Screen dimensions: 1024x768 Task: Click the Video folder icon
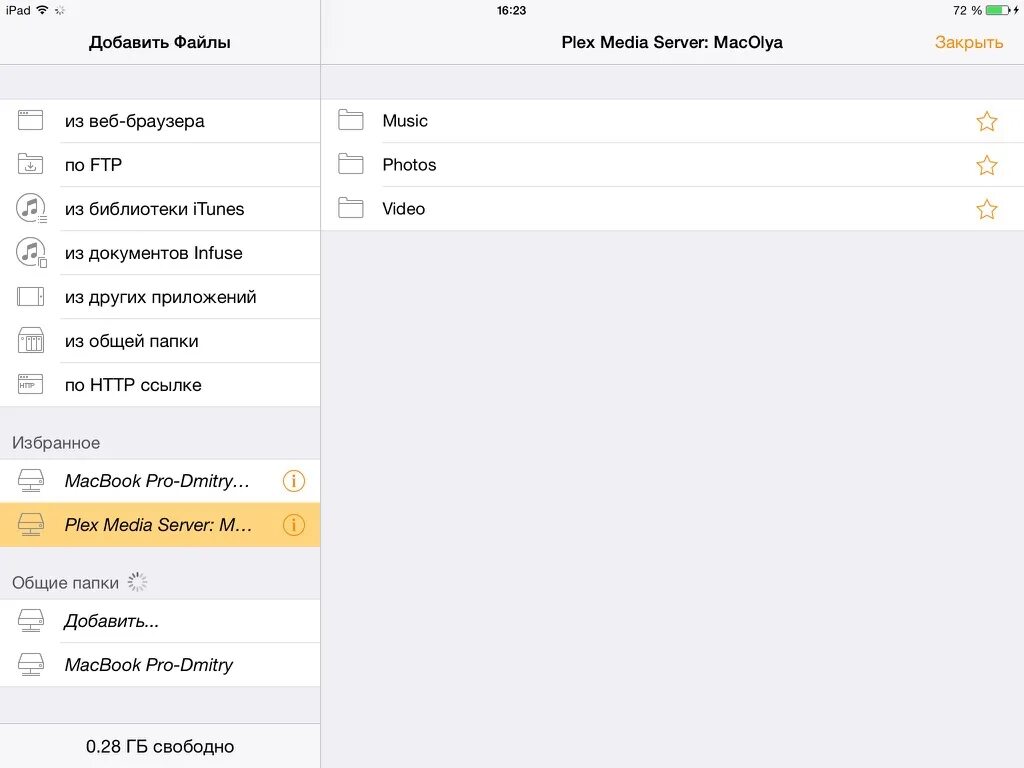[351, 208]
